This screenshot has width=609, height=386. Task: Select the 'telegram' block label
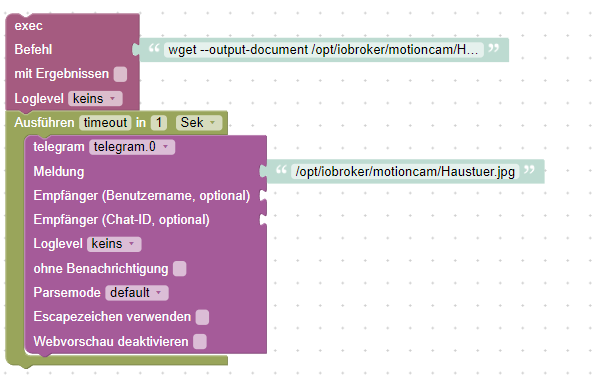tap(59, 147)
